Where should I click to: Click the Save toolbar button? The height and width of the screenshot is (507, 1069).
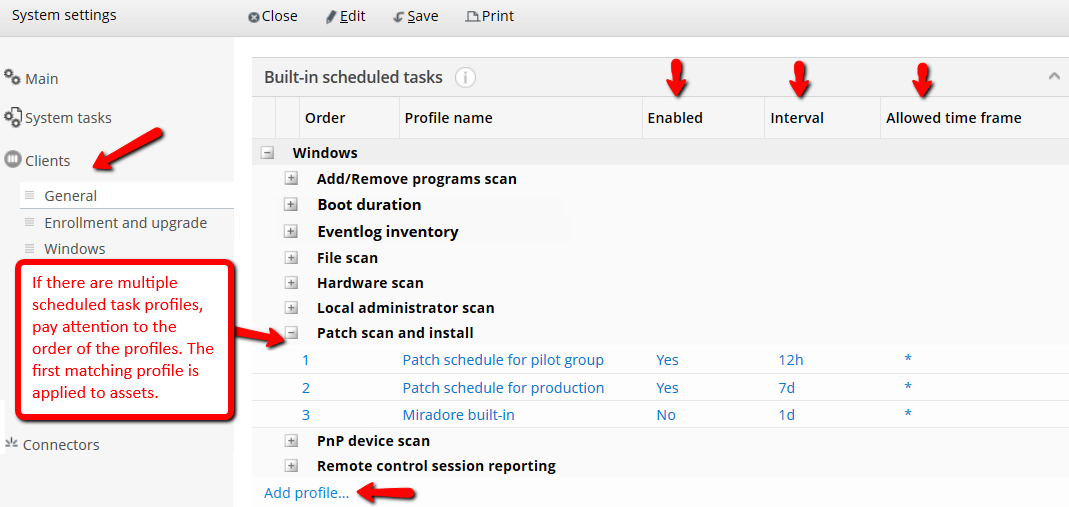[416, 16]
